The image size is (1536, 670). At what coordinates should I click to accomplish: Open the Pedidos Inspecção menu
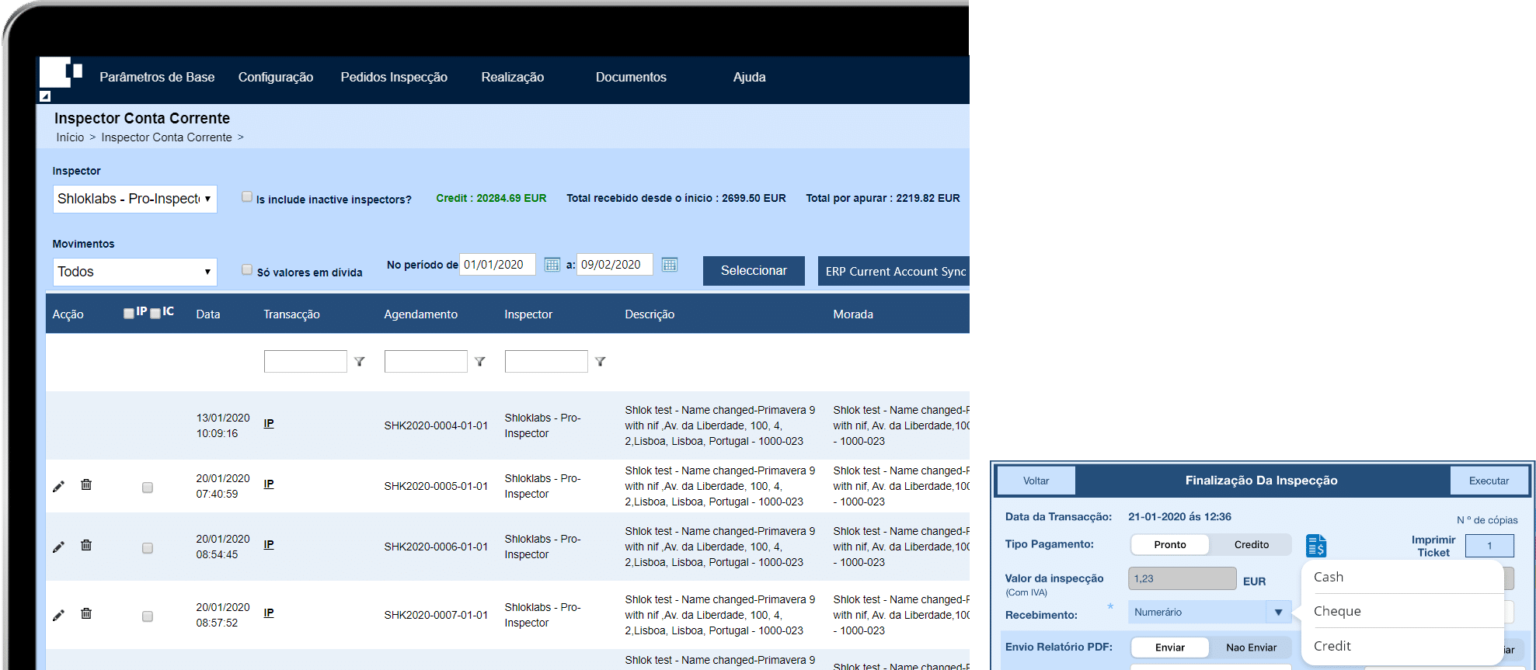(x=394, y=77)
